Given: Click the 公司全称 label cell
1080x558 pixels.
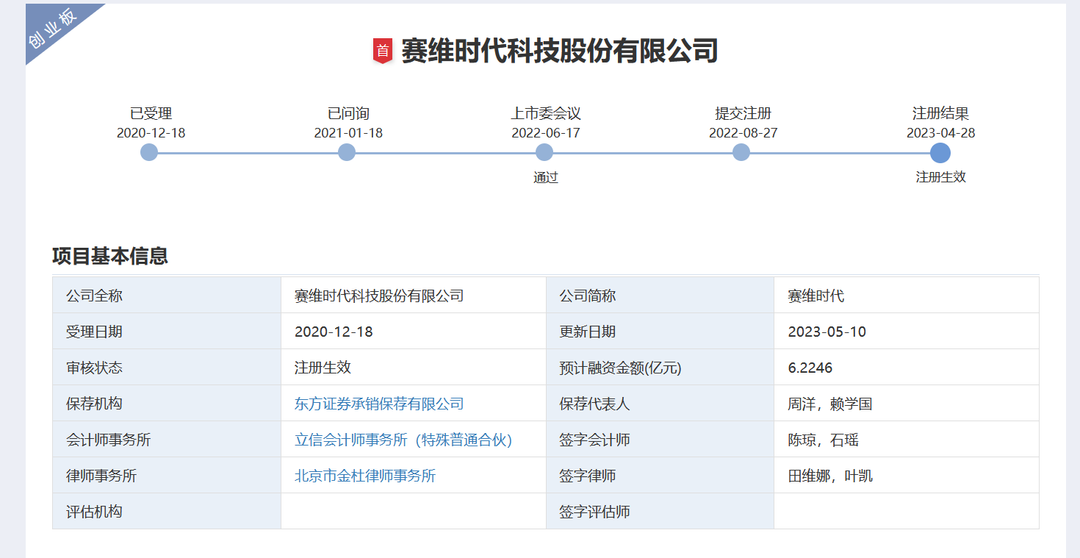Looking at the screenshot, I should (x=167, y=296).
